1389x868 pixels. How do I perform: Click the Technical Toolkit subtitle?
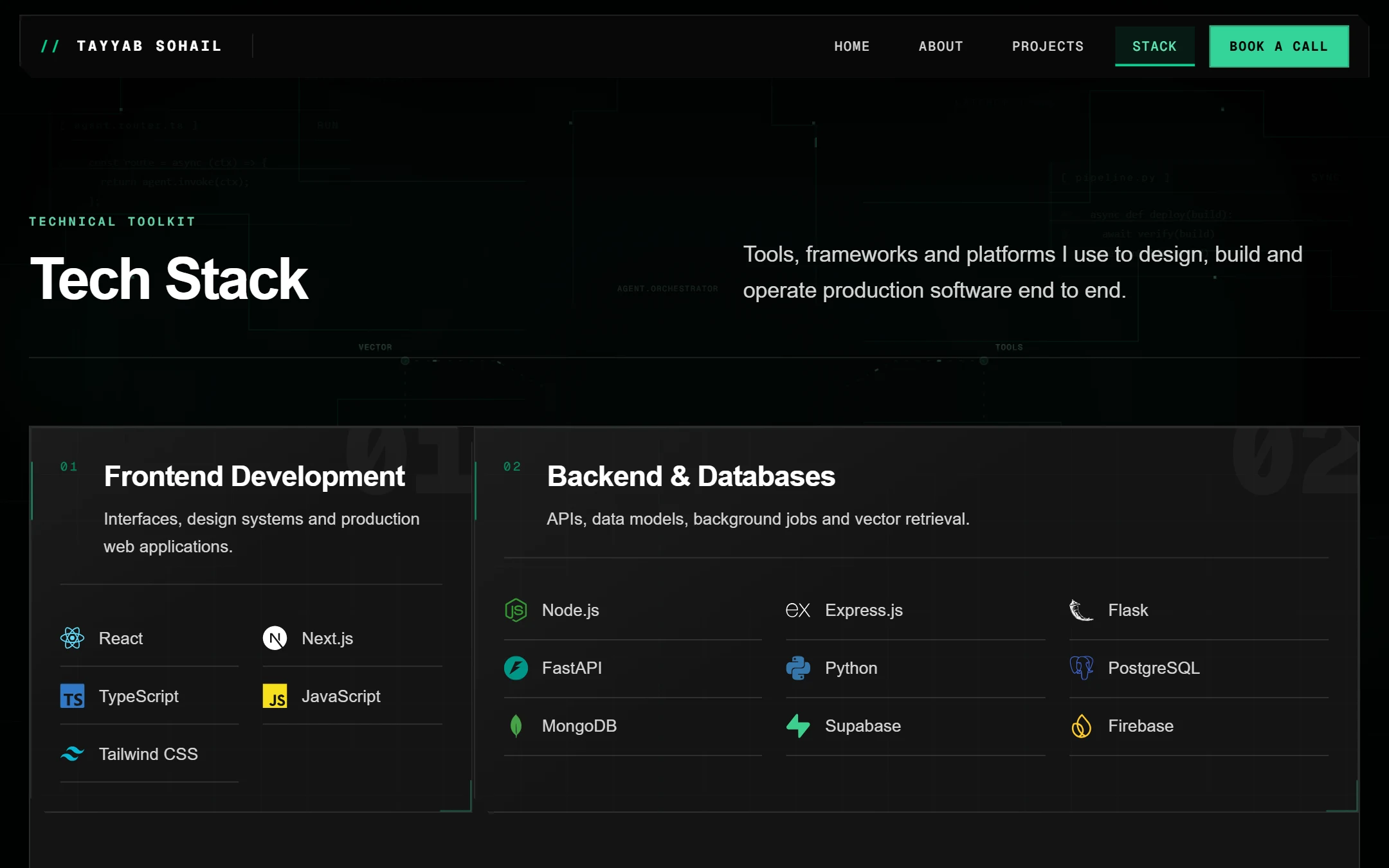(112, 221)
